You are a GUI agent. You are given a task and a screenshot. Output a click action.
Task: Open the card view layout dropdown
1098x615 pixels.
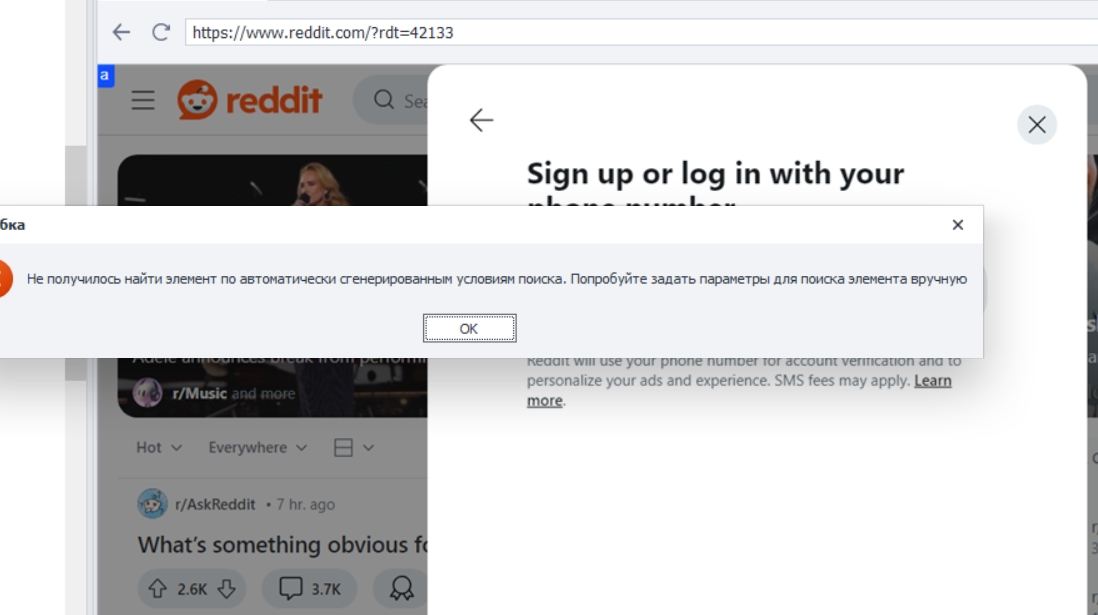click(x=354, y=448)
